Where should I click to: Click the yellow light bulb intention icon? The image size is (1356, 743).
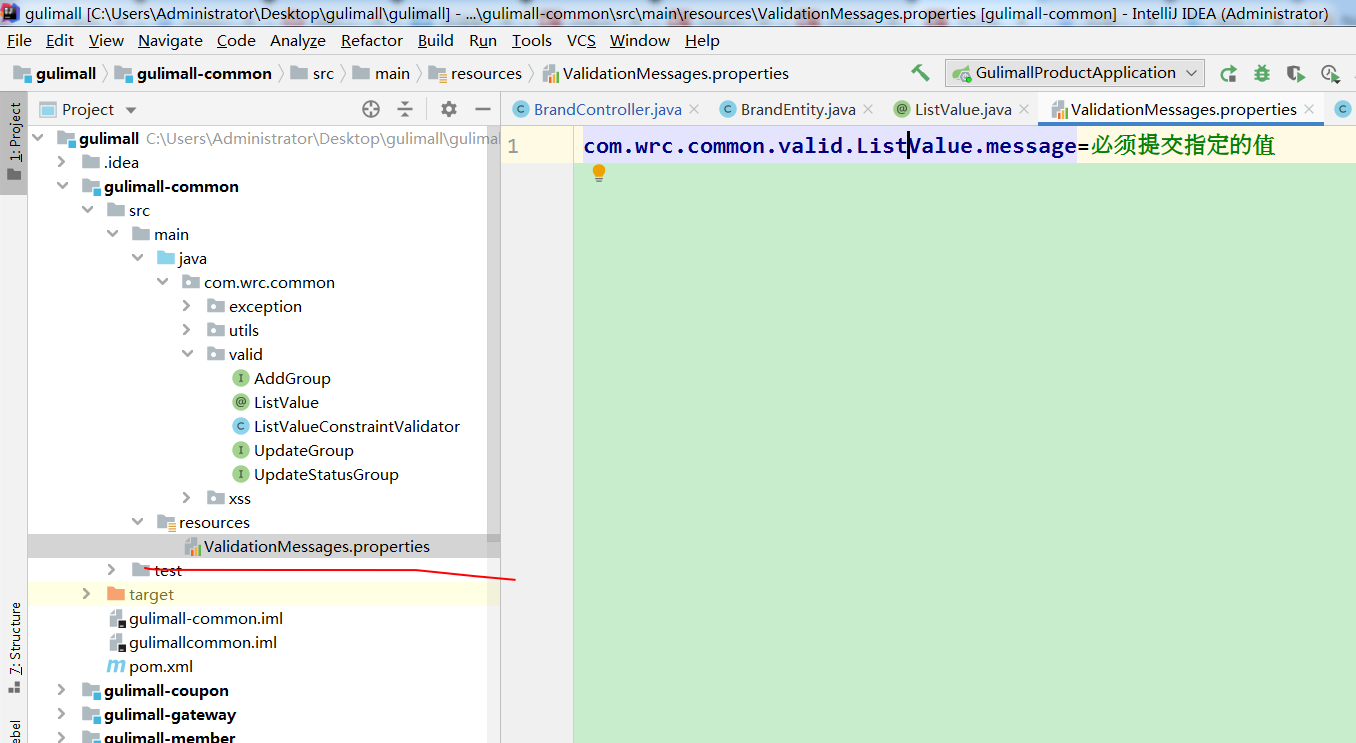coord(598,172)
